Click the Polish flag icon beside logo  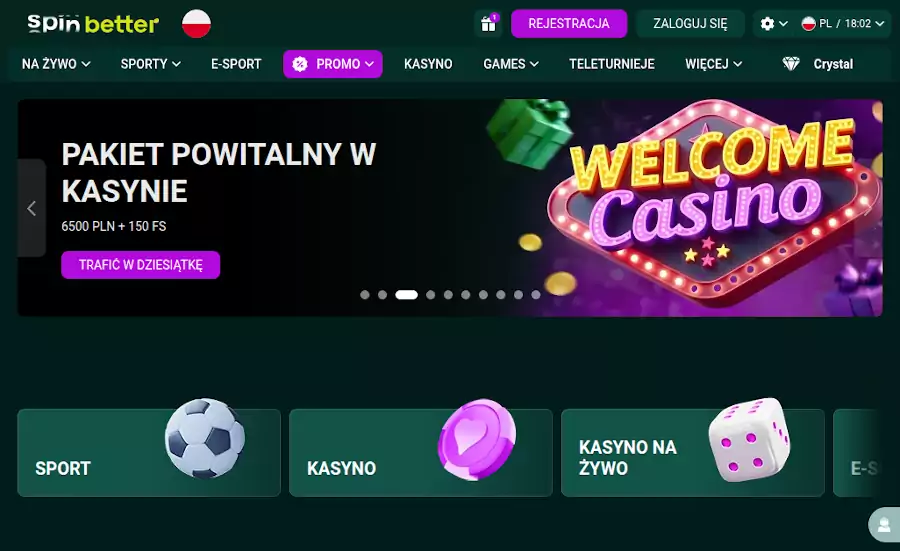196,24
